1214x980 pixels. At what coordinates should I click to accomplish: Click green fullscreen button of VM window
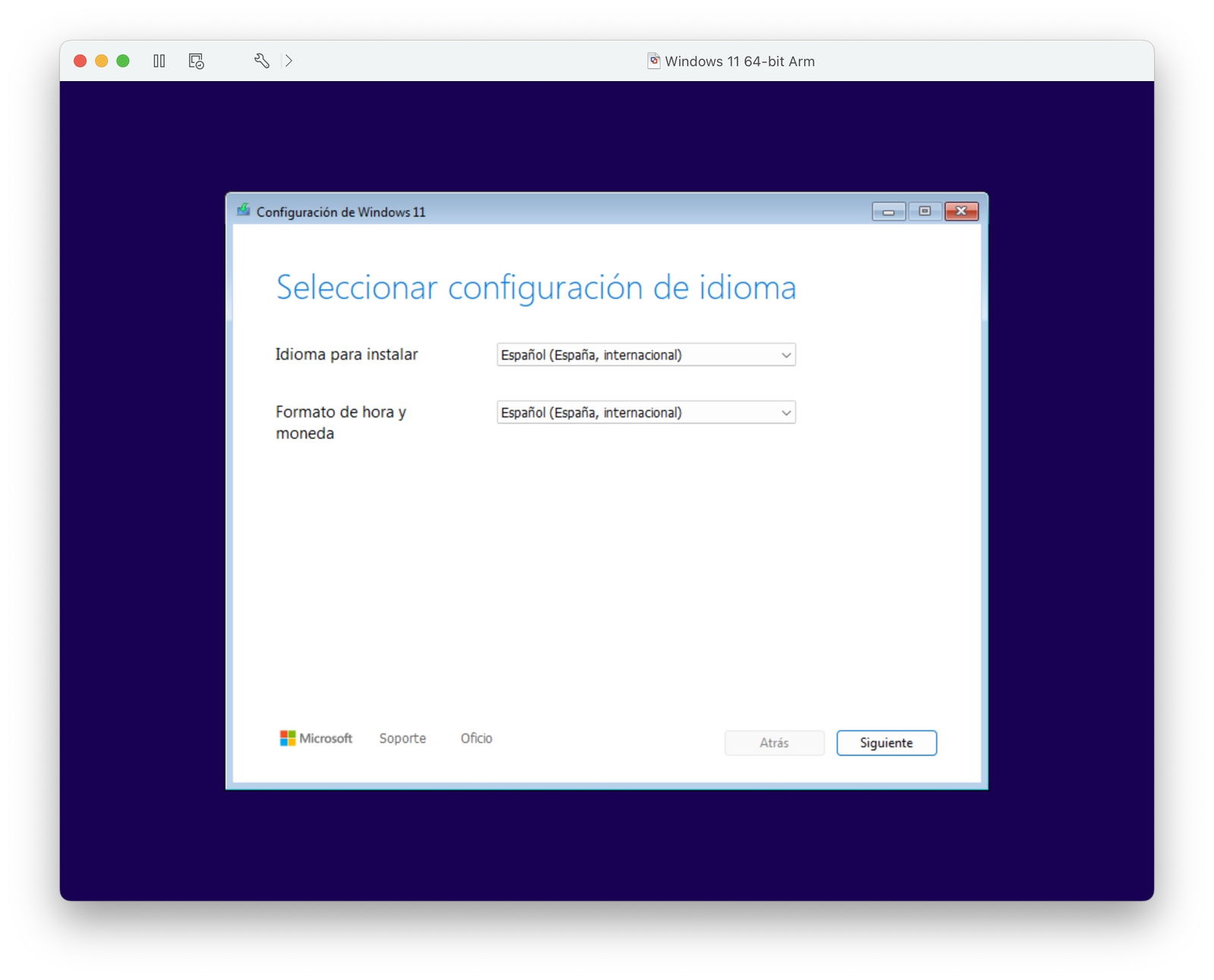(x=123, y=61)
